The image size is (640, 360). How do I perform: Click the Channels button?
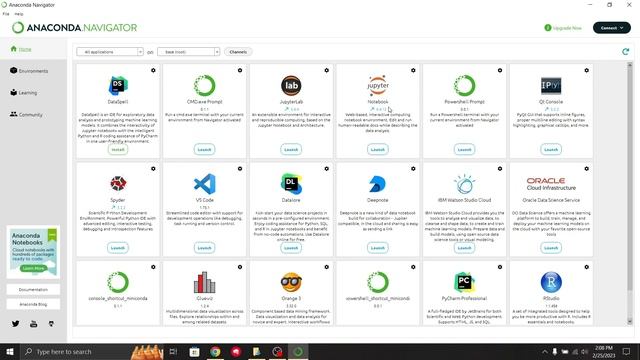click(238, 52)
